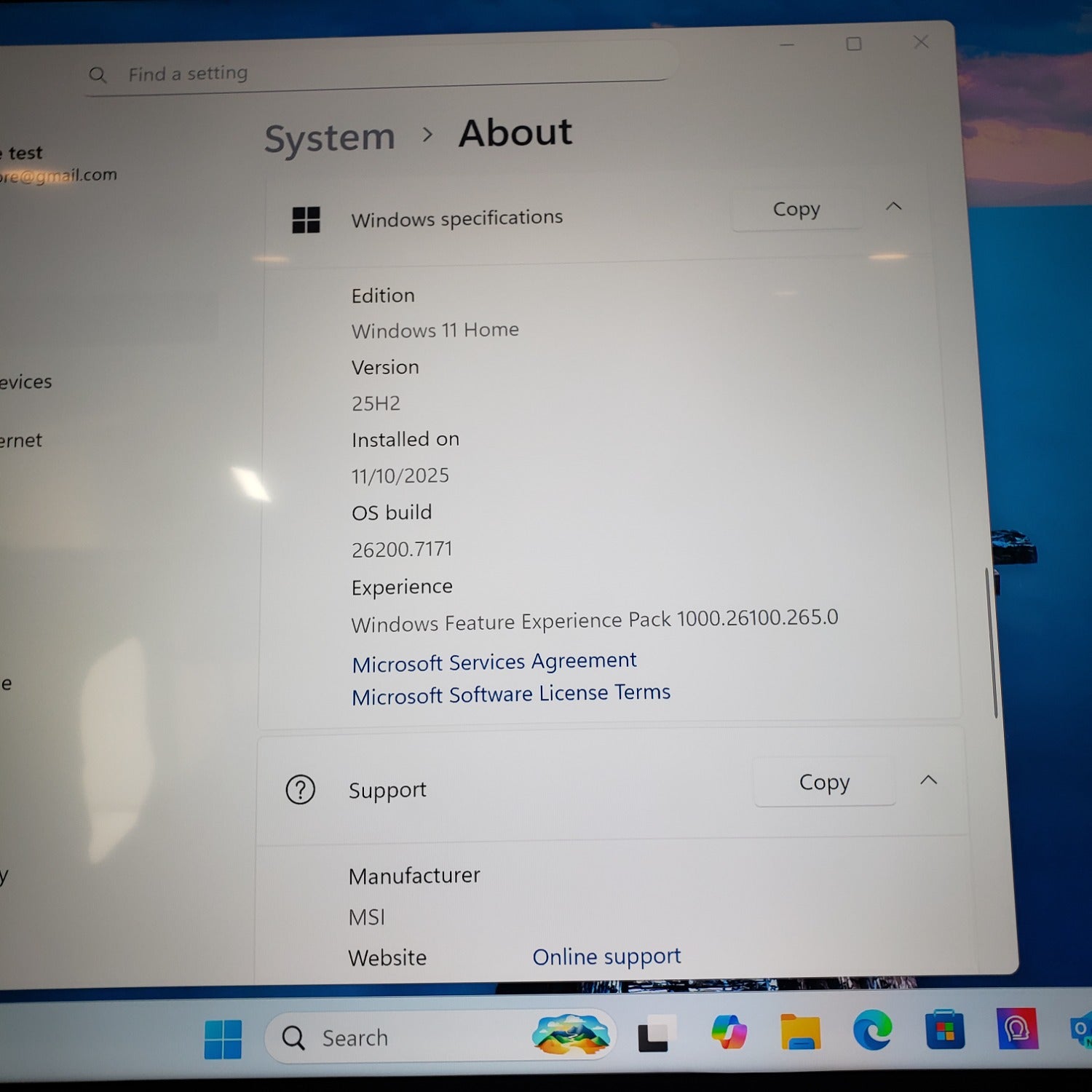Go back to System via breadcrumb
1092x1092 pixels.
click(329, 138)
